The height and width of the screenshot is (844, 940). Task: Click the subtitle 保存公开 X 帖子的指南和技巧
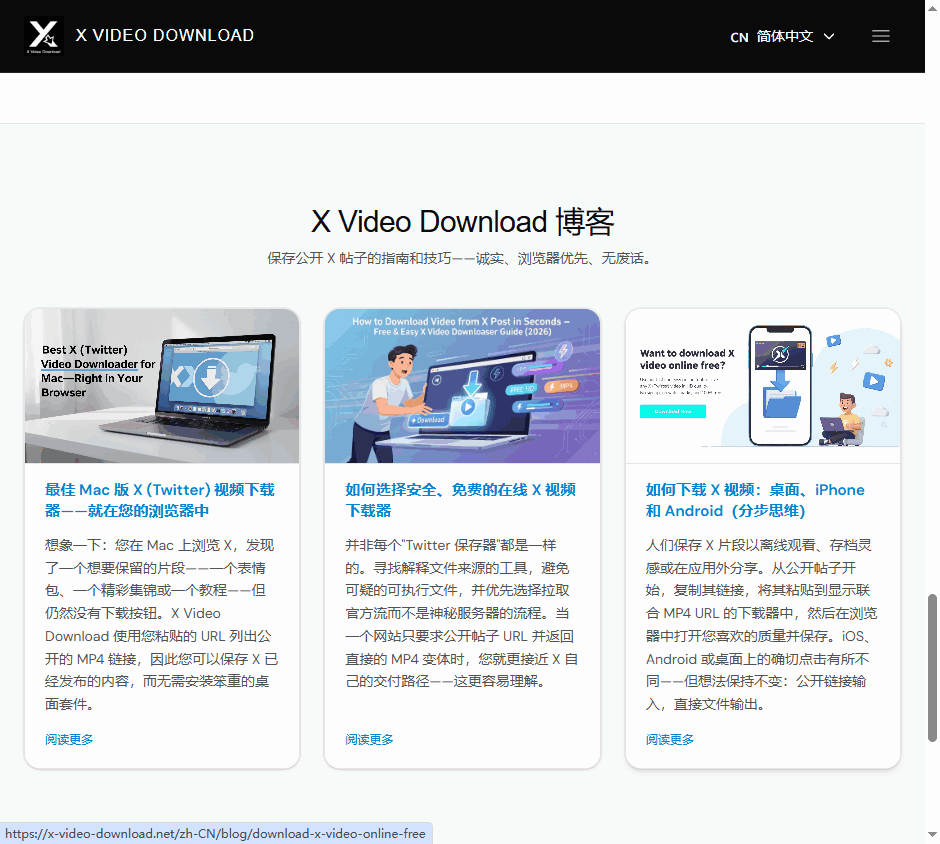[460, 258]
